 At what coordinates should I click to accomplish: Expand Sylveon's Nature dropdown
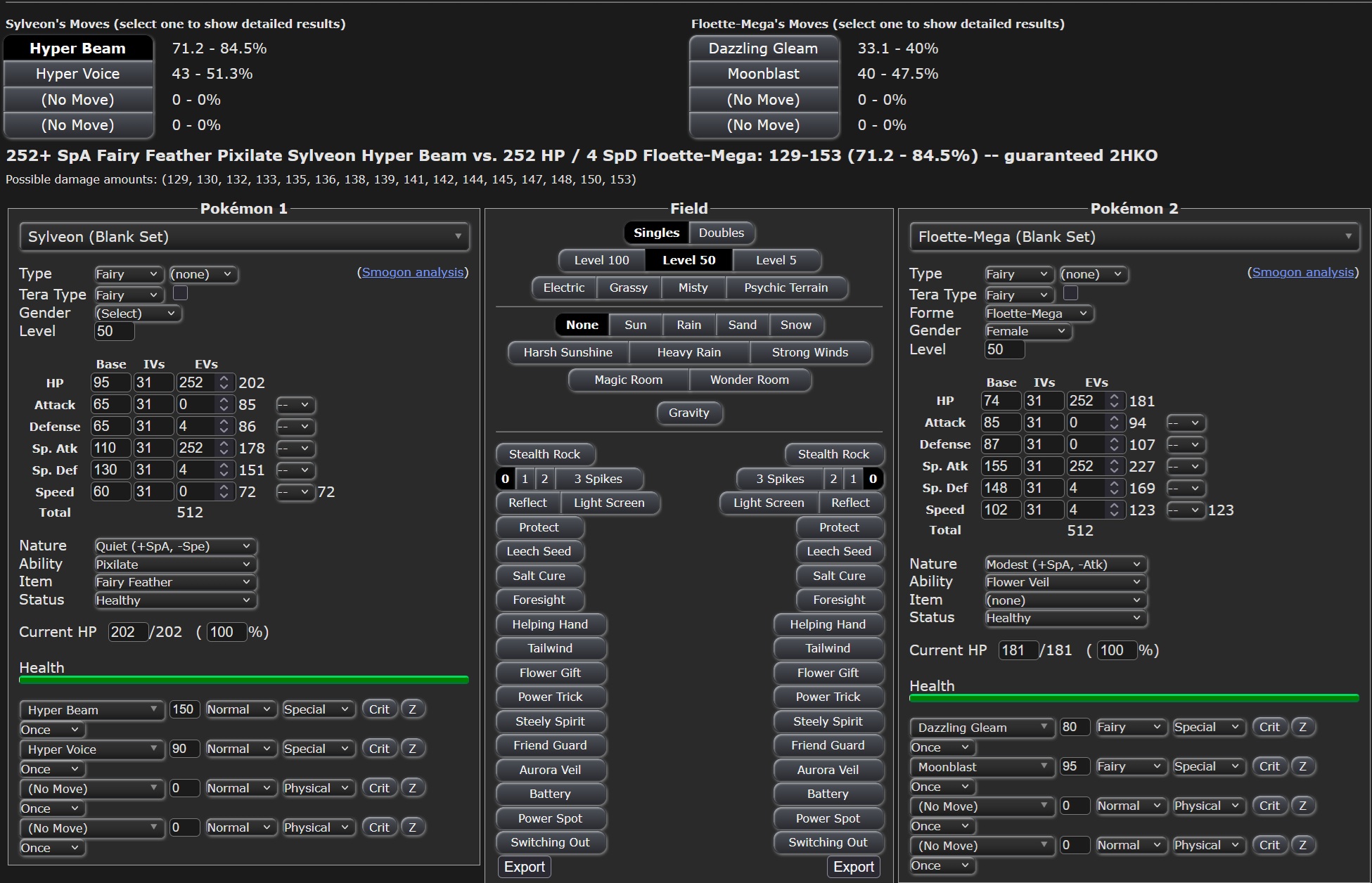click(174, 546)
